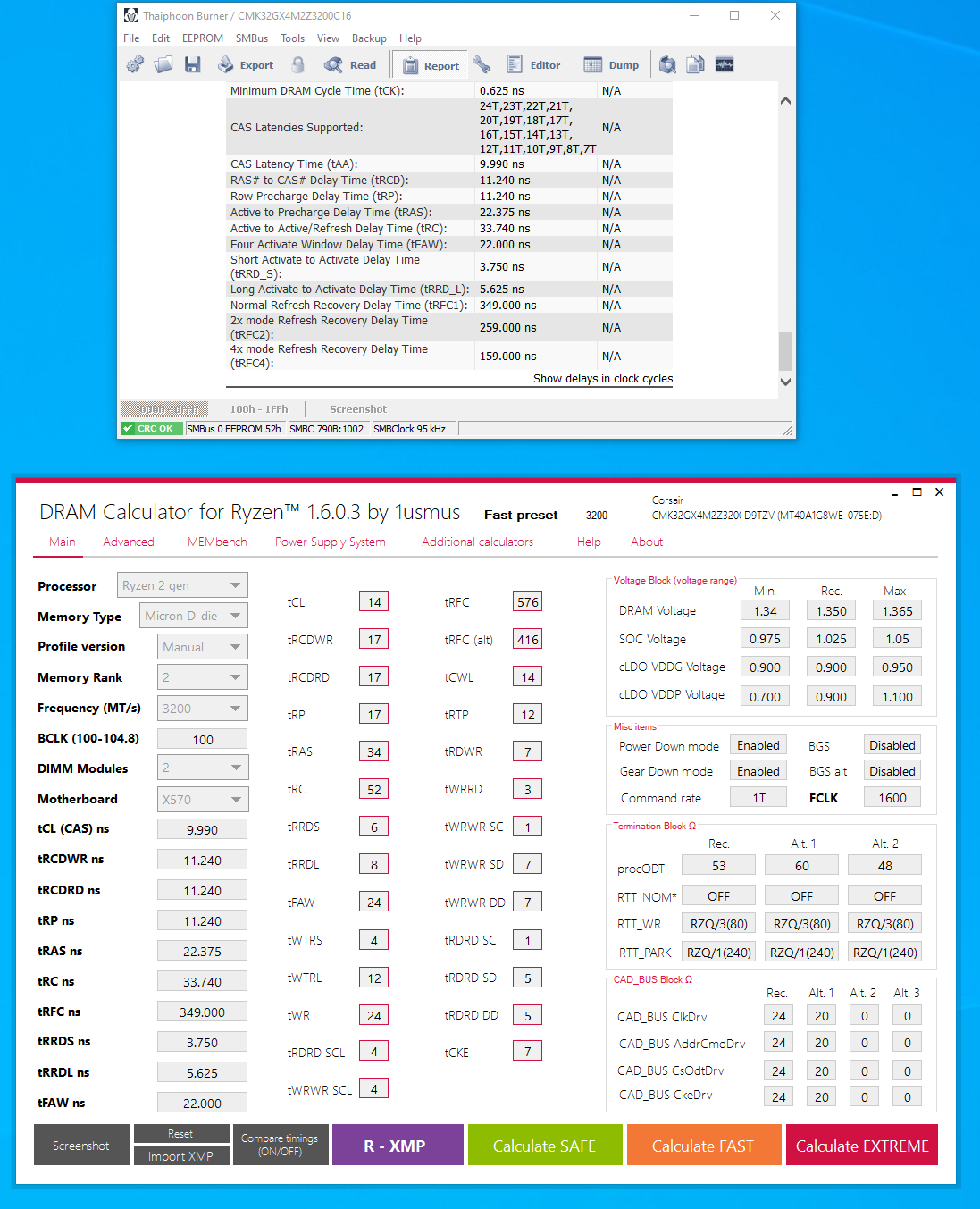Screen dimensions: 980x1209
Task: Click the report scrollbar down arrow
Action: click(785, 382)
